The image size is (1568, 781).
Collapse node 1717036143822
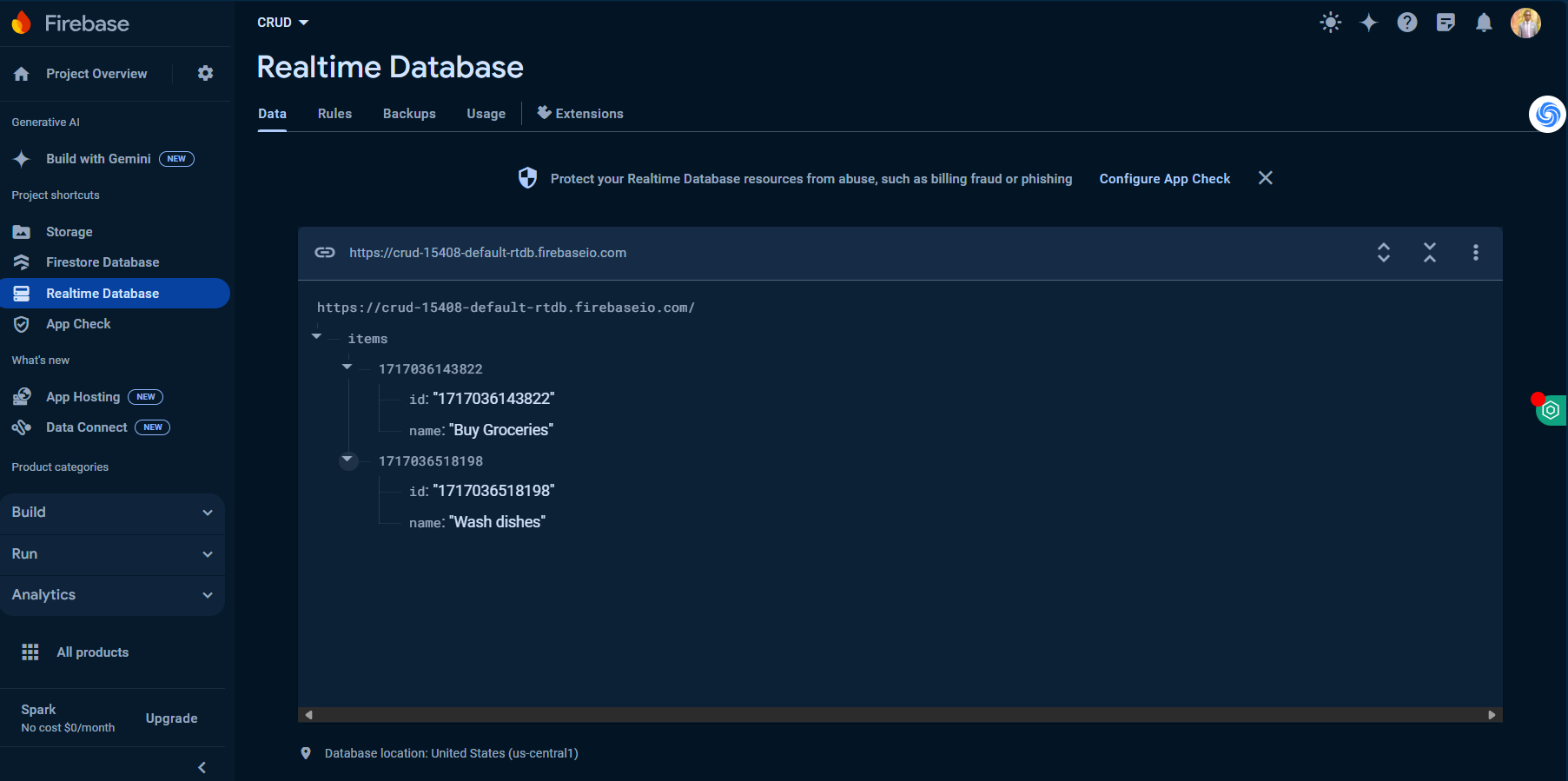(x=347, y=367)
